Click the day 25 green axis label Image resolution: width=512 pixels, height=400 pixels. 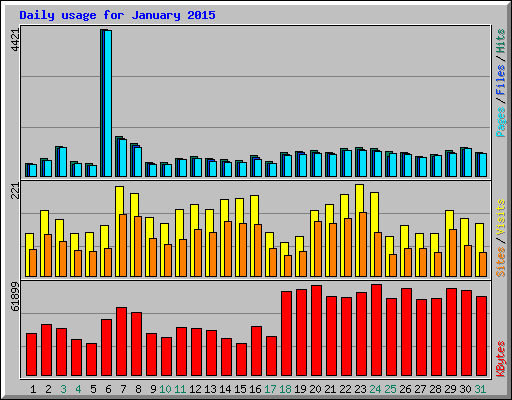point(390,389)
